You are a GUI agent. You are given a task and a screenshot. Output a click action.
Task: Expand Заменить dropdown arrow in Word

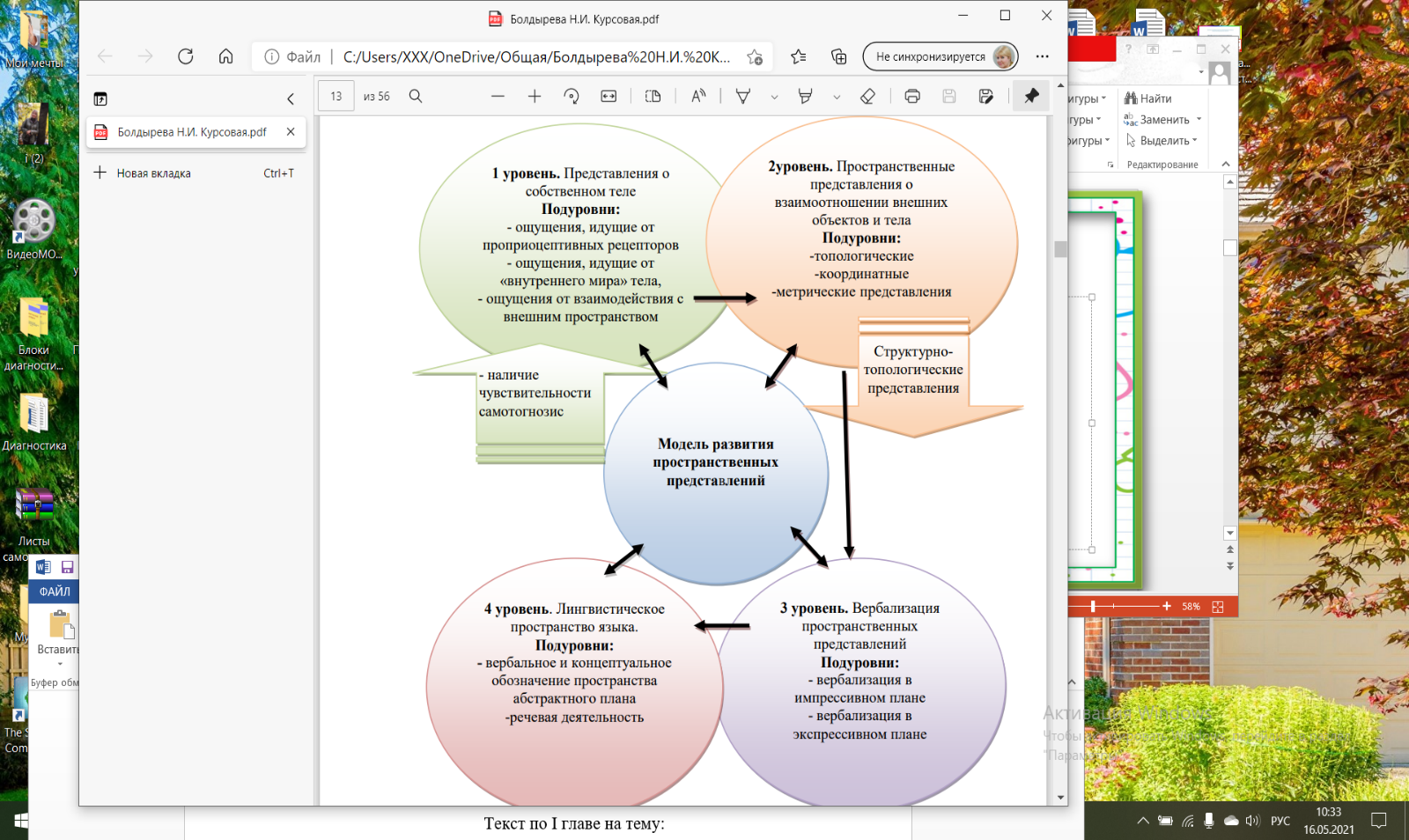(1199, 119)
